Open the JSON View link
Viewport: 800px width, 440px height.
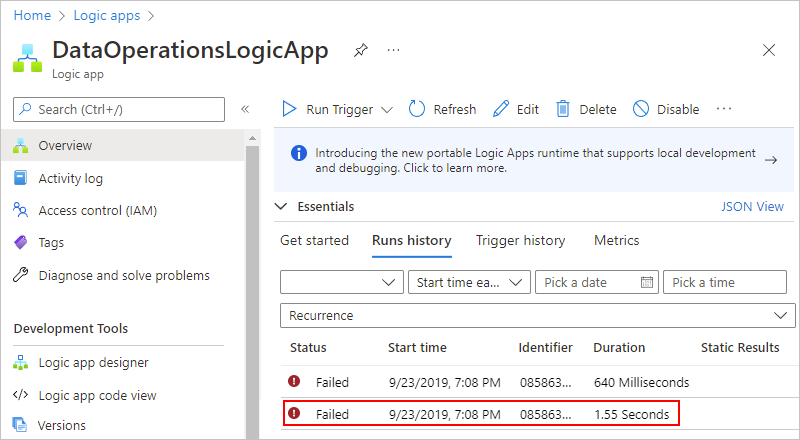pos(752,207)
